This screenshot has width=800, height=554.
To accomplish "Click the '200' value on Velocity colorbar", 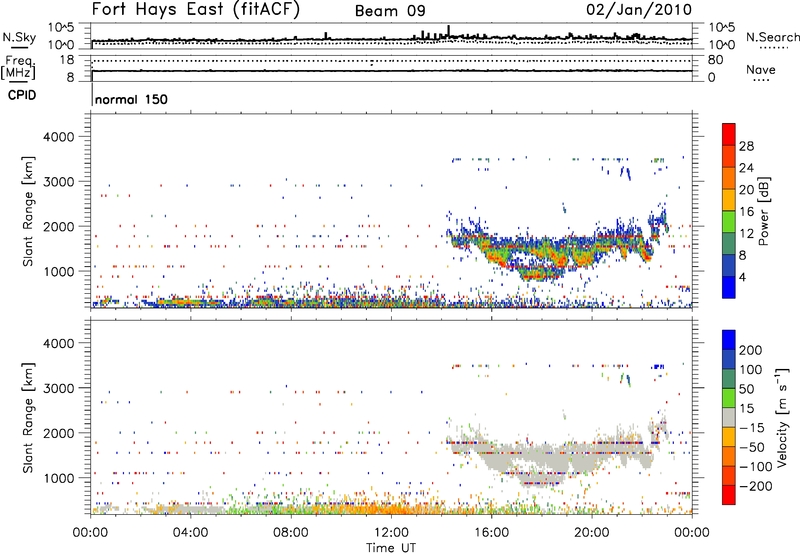I will coord(751,350).
